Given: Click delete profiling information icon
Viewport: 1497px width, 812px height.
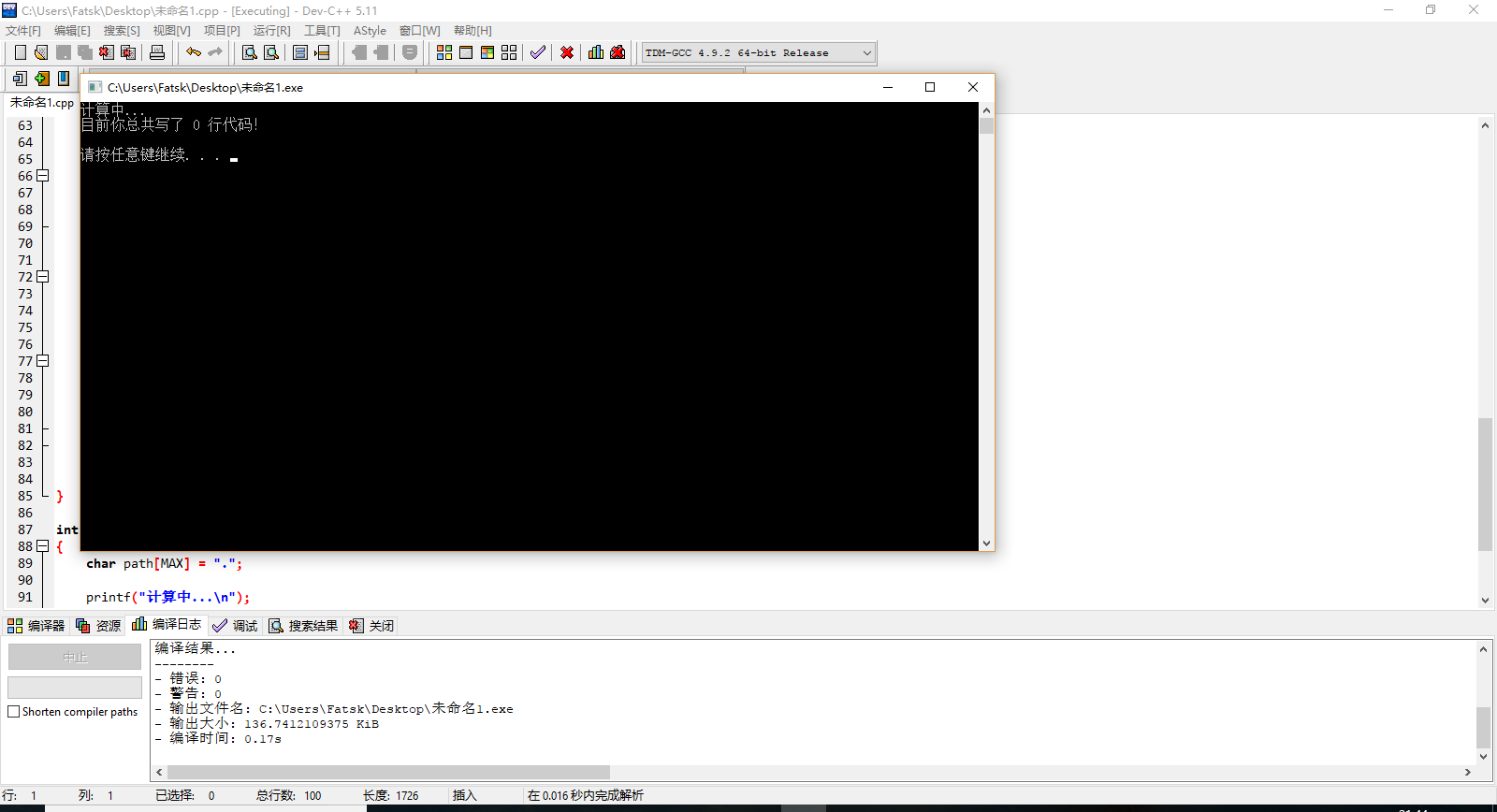Looking at the screenshot, I should coord(618,52).
